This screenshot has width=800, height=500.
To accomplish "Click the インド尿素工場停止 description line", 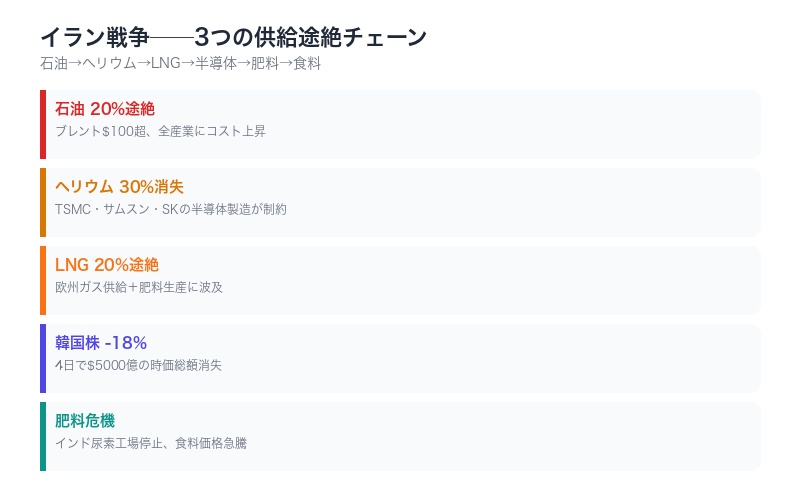I will pyautogui.click(x=150, y=443).
